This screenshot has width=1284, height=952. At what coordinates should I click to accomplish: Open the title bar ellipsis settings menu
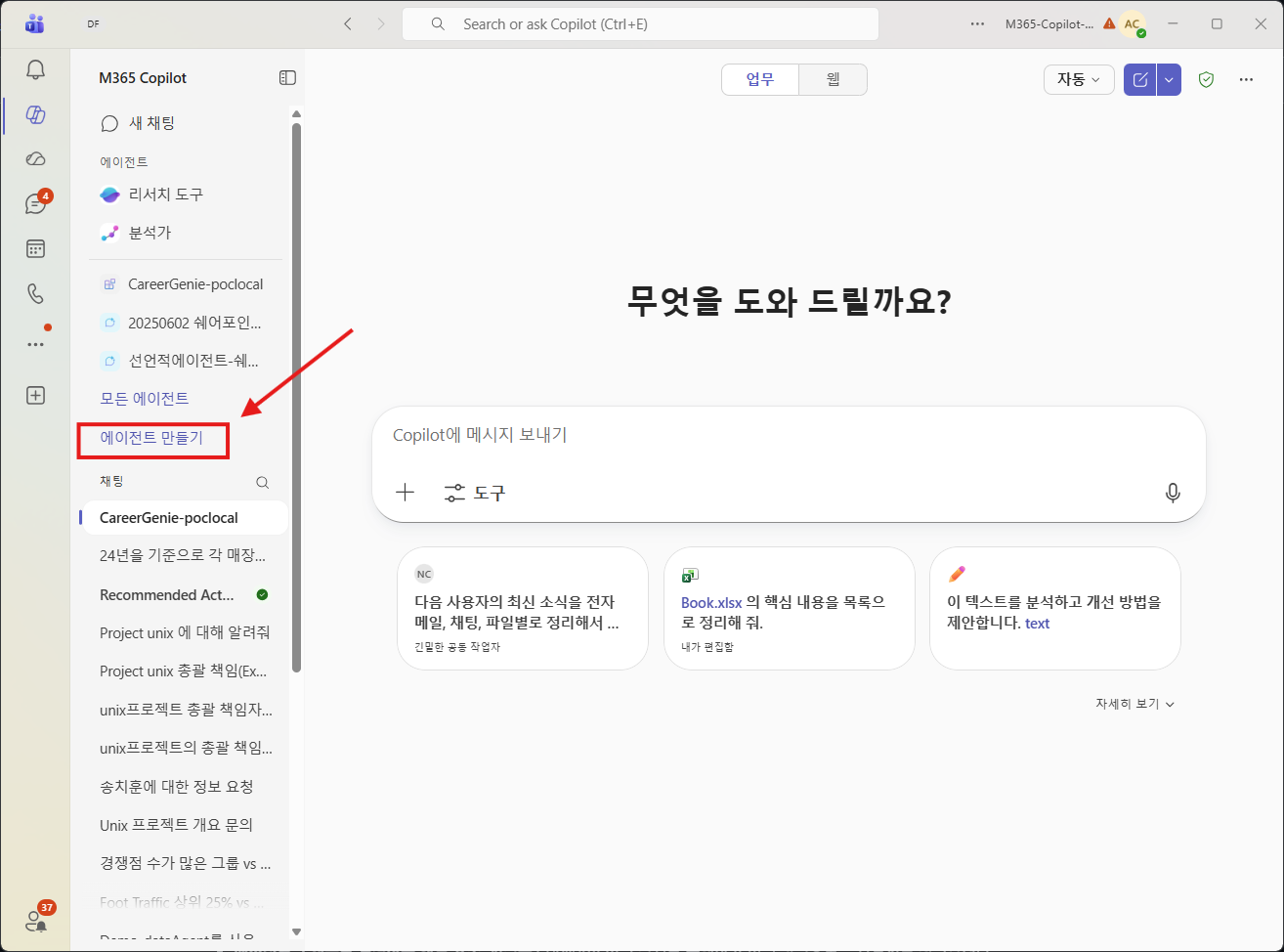977,23
